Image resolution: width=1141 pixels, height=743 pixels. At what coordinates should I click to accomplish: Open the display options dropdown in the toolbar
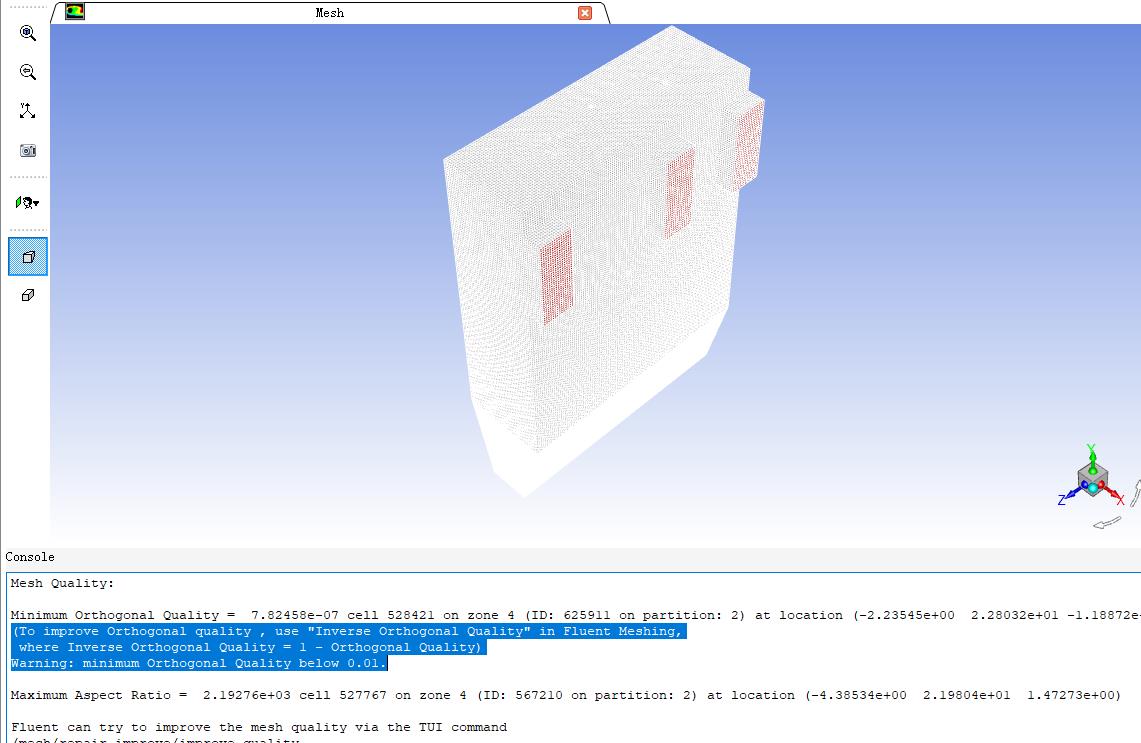(x=28, y=203)
